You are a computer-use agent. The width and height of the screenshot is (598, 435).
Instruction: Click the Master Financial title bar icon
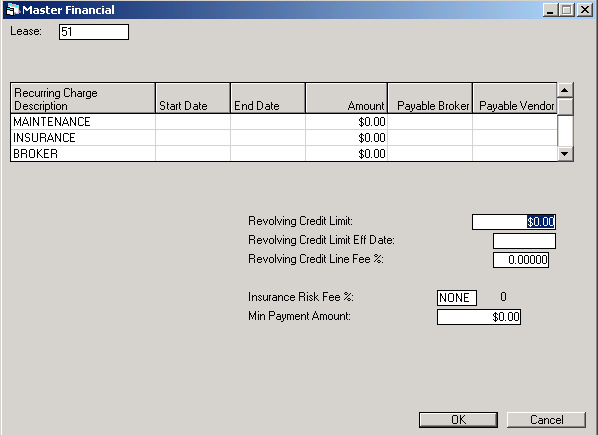click(x=13, y=10)
